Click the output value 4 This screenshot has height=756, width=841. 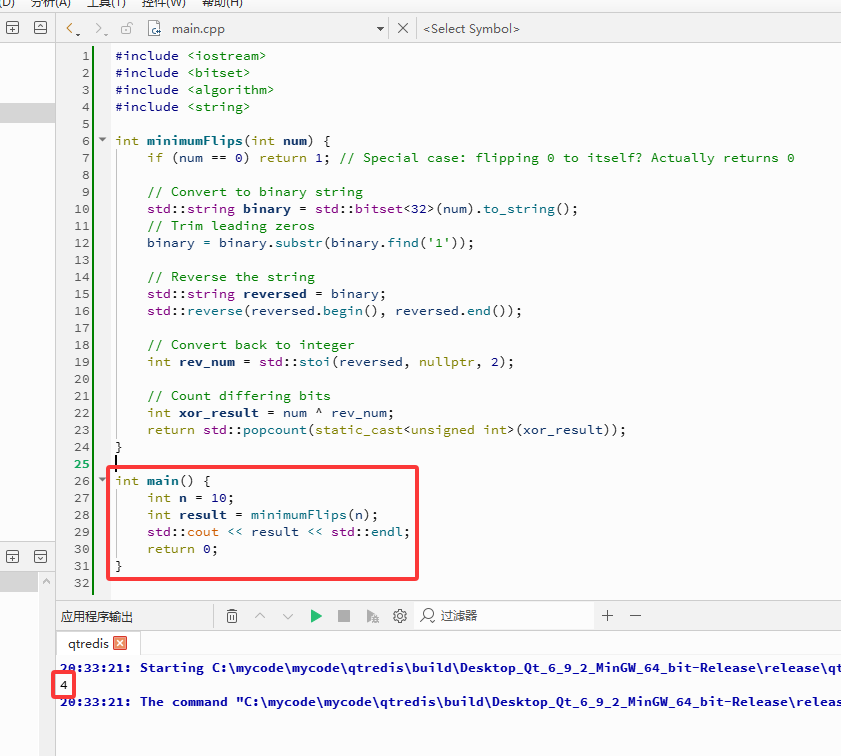[x=63, y=685]
